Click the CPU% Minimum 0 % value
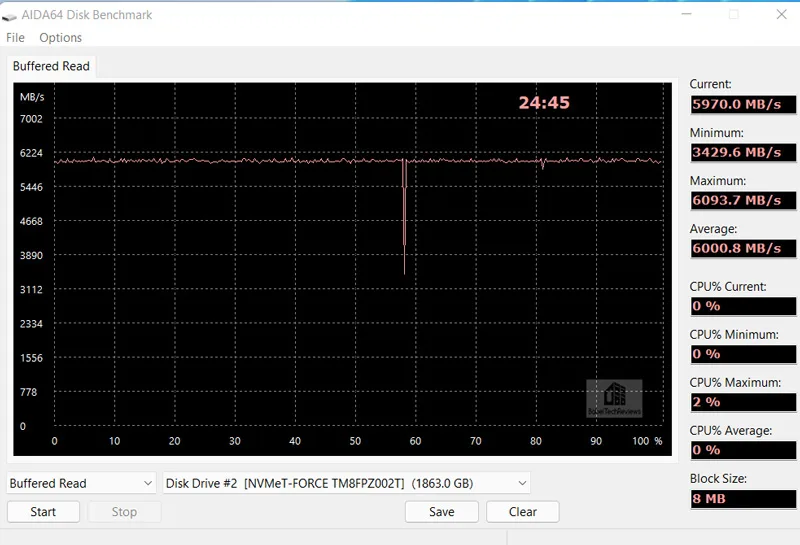 click(x=743, y=354)
